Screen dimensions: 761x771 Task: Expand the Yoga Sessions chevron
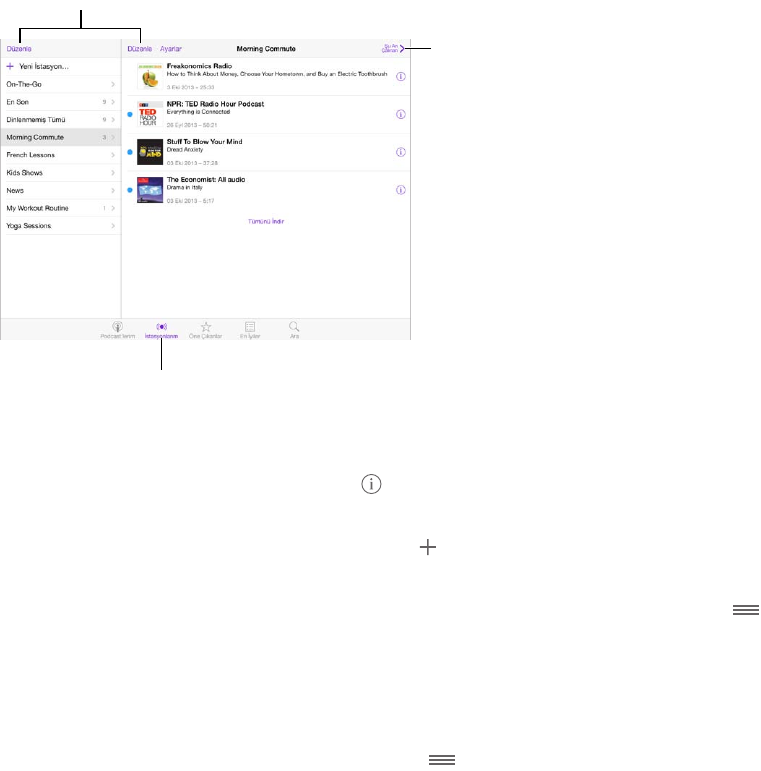click(113, 226)
